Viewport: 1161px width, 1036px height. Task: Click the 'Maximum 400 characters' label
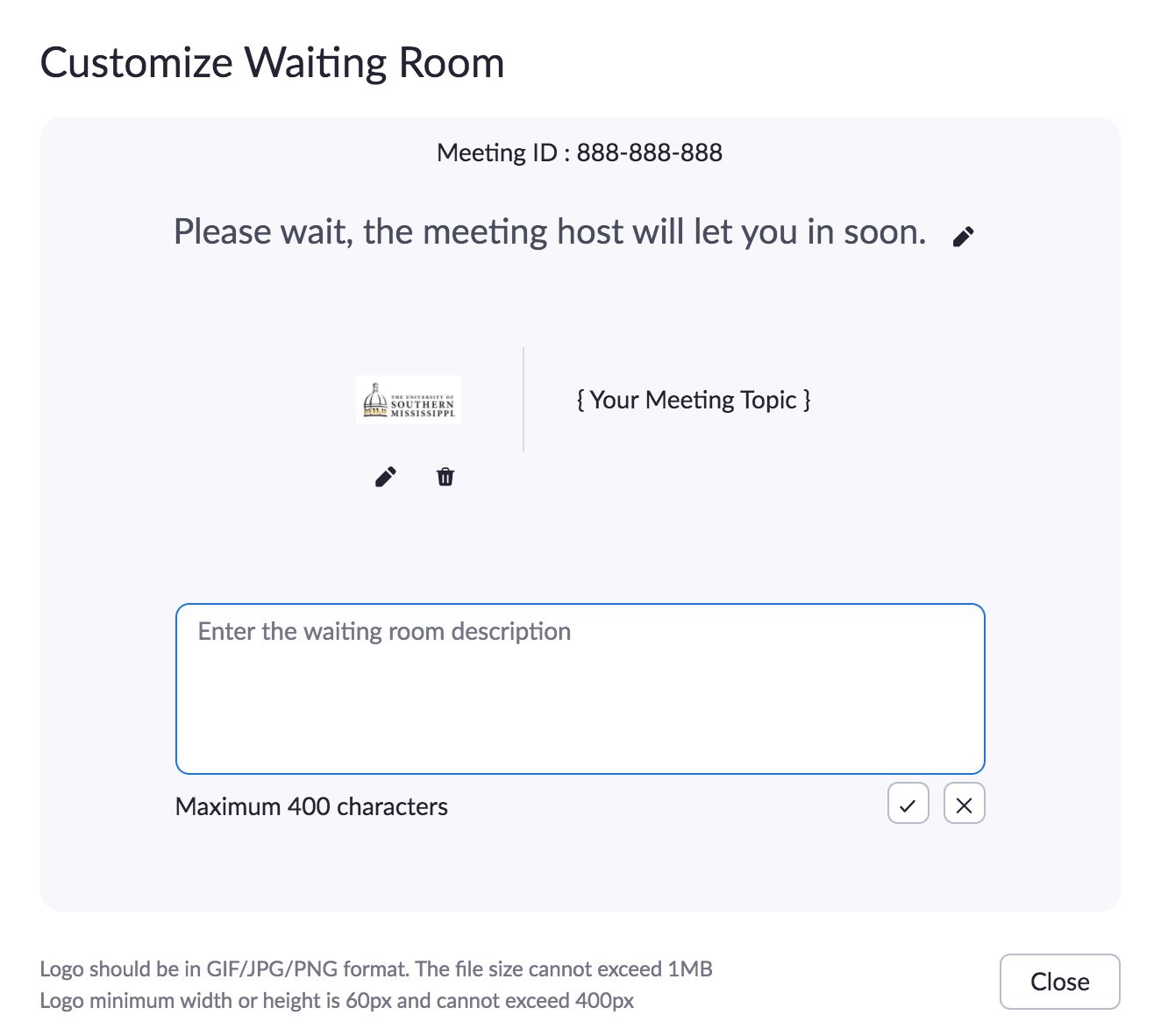coord(311,806)
